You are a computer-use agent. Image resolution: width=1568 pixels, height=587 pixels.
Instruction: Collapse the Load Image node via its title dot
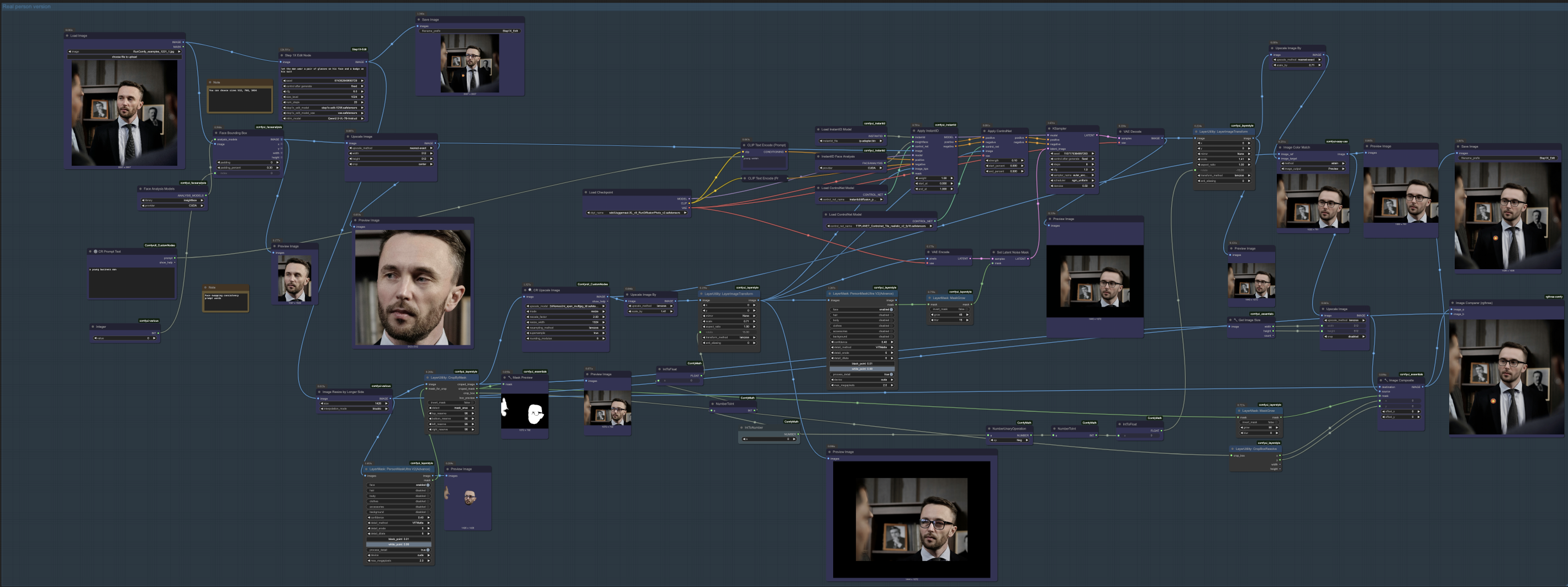coord(67,36)
